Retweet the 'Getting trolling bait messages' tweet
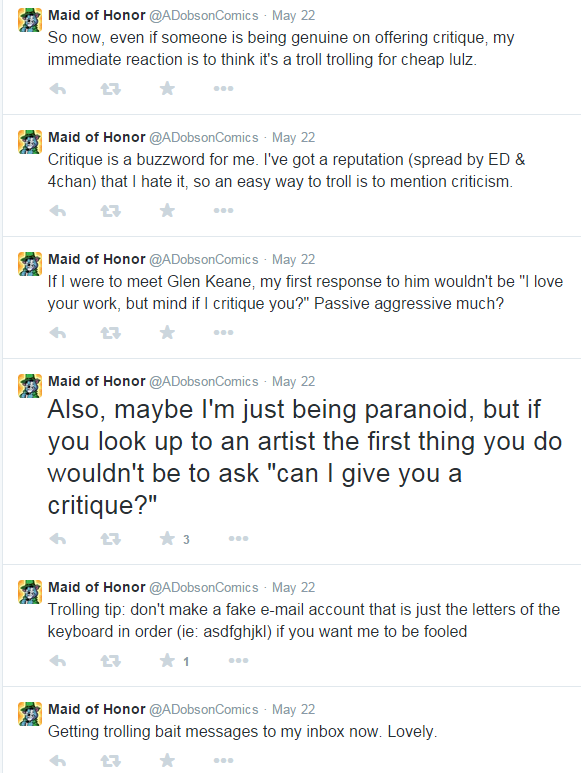581x773 pixels. (x=110, y=761)
